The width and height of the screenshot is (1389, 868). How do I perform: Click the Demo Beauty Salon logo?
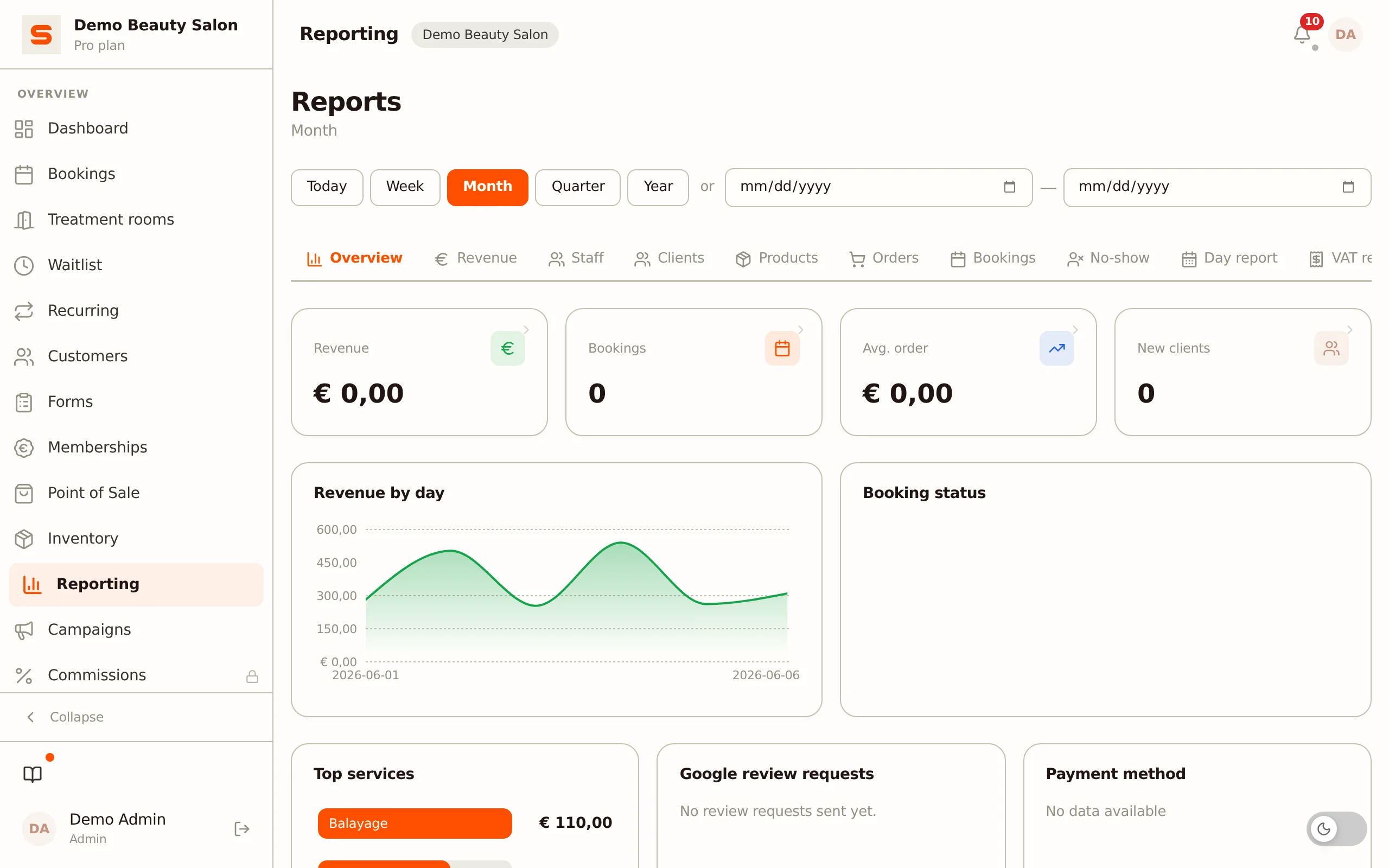coord(41,34)
